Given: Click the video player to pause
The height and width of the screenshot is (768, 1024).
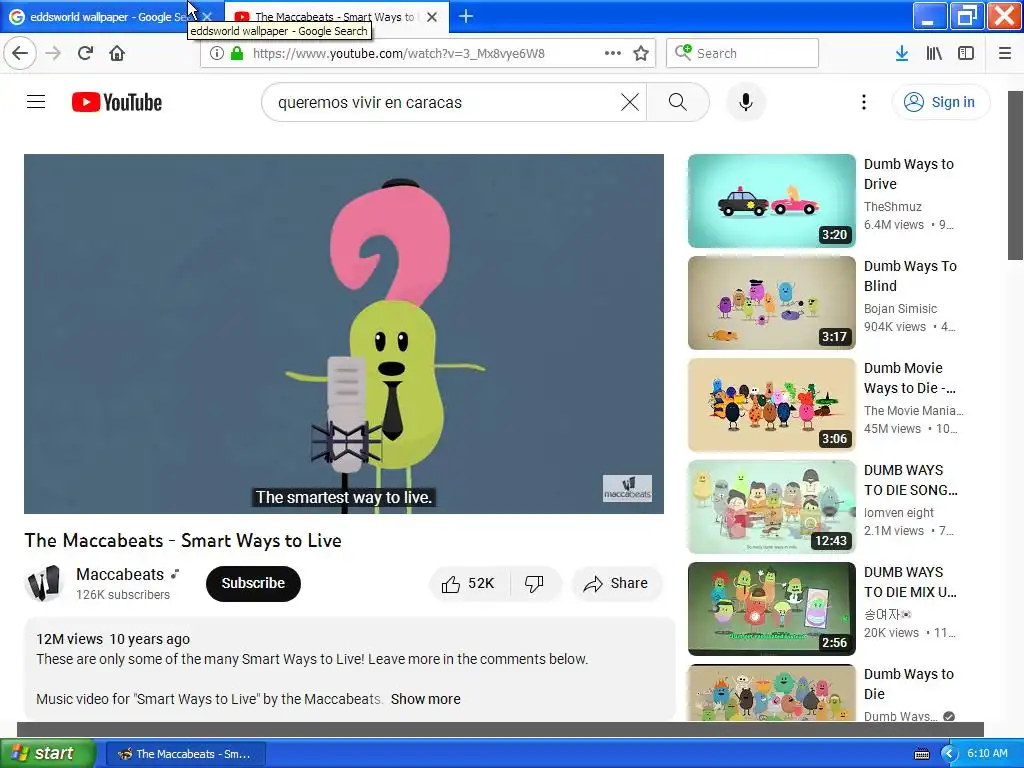Looking at the screenshot, I should (344, 334).
